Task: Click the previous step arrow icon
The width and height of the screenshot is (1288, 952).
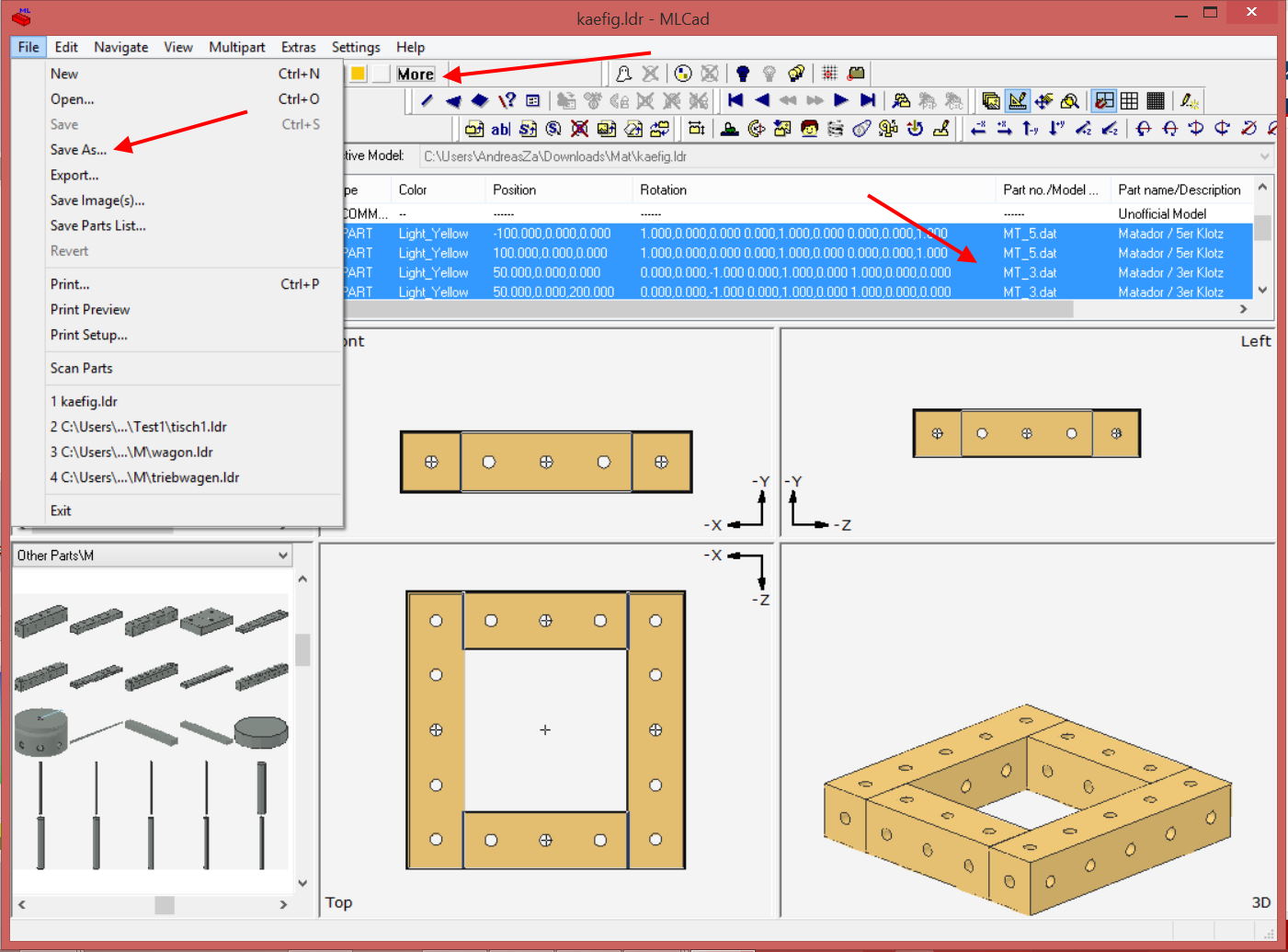Action: (x=762, y=101)
